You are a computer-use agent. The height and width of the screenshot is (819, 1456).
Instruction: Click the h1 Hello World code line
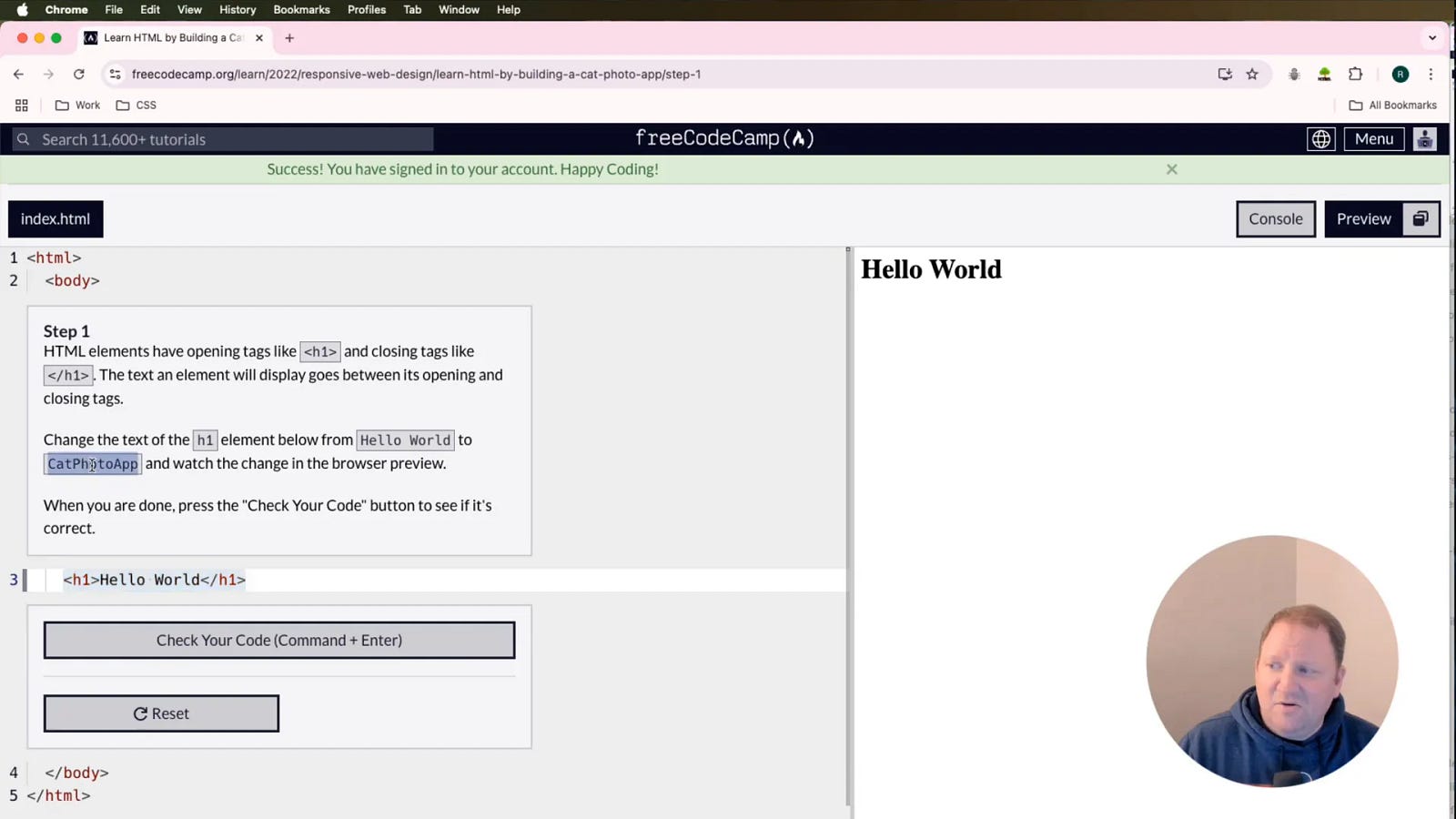[154, 581]
